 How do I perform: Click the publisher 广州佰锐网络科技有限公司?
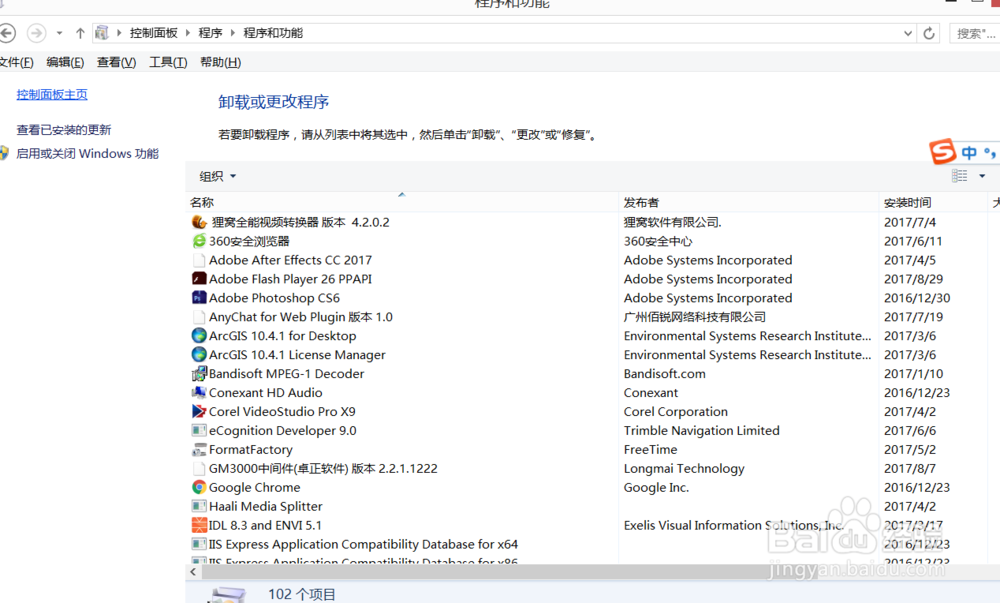click(x=695, y=317)
